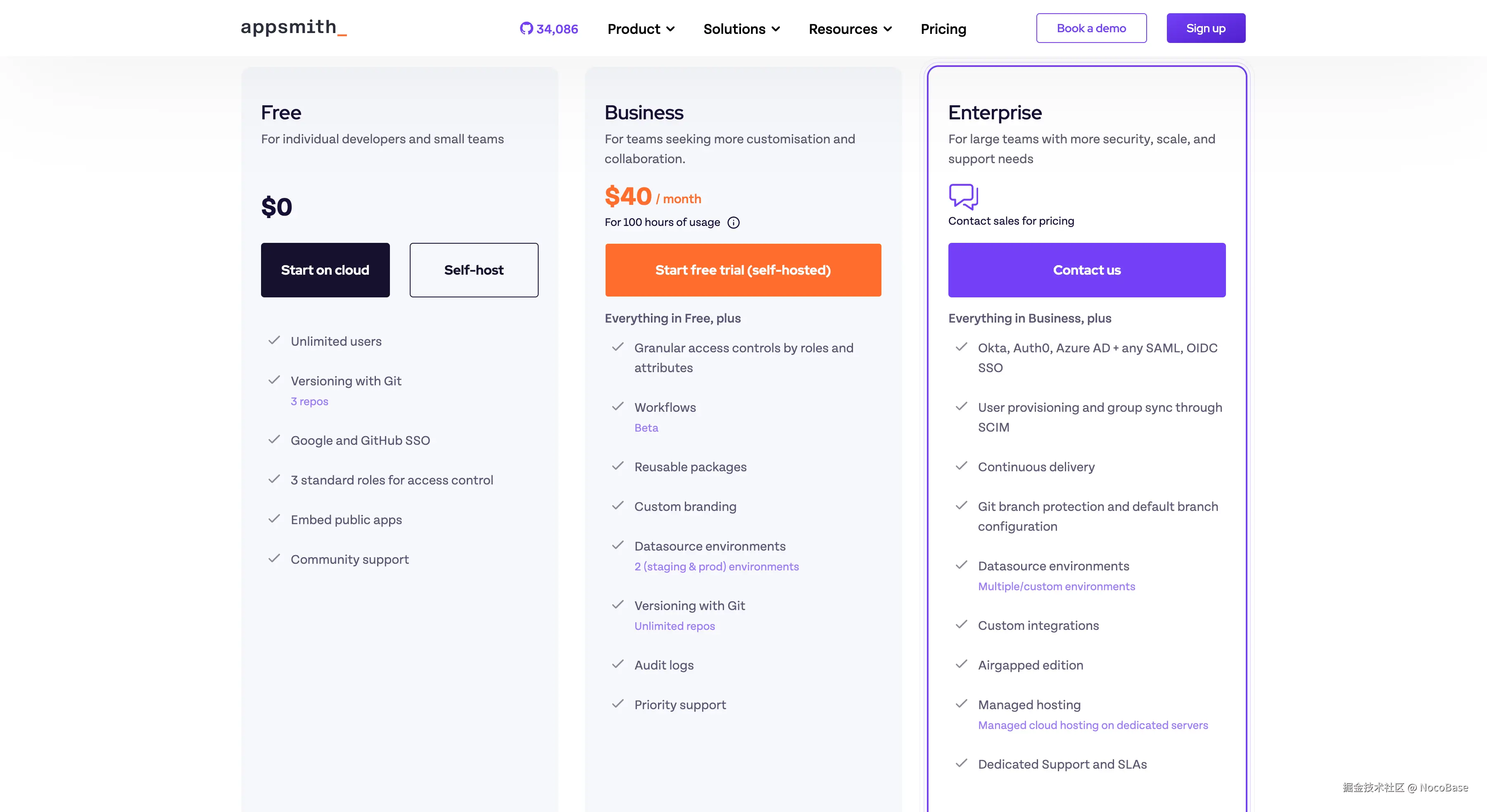Open the Solutions dropdown menu
This screenshot has width=1487, height=812.
(741, 29)
